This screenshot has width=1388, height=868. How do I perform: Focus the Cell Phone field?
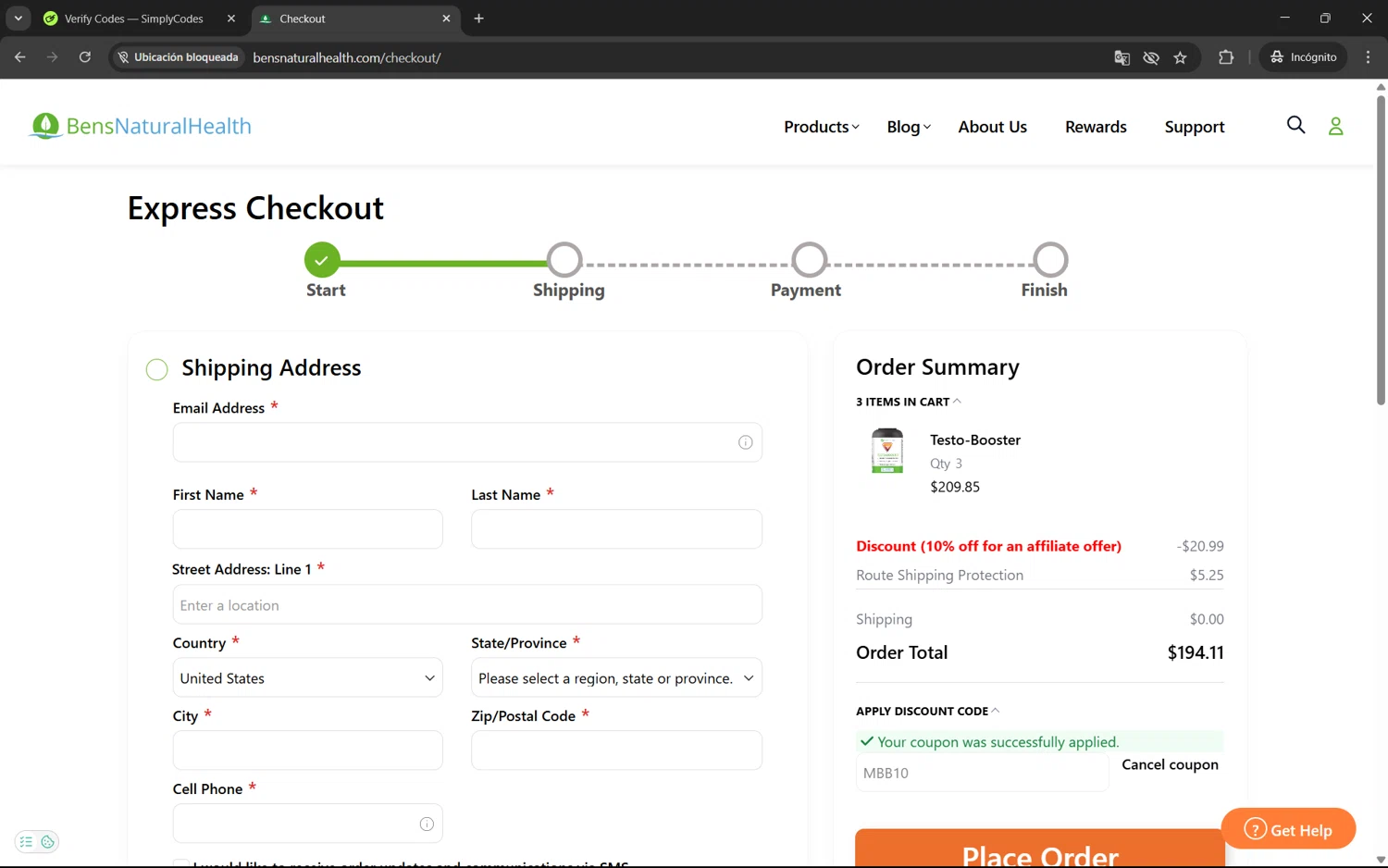tap(307, 824)
